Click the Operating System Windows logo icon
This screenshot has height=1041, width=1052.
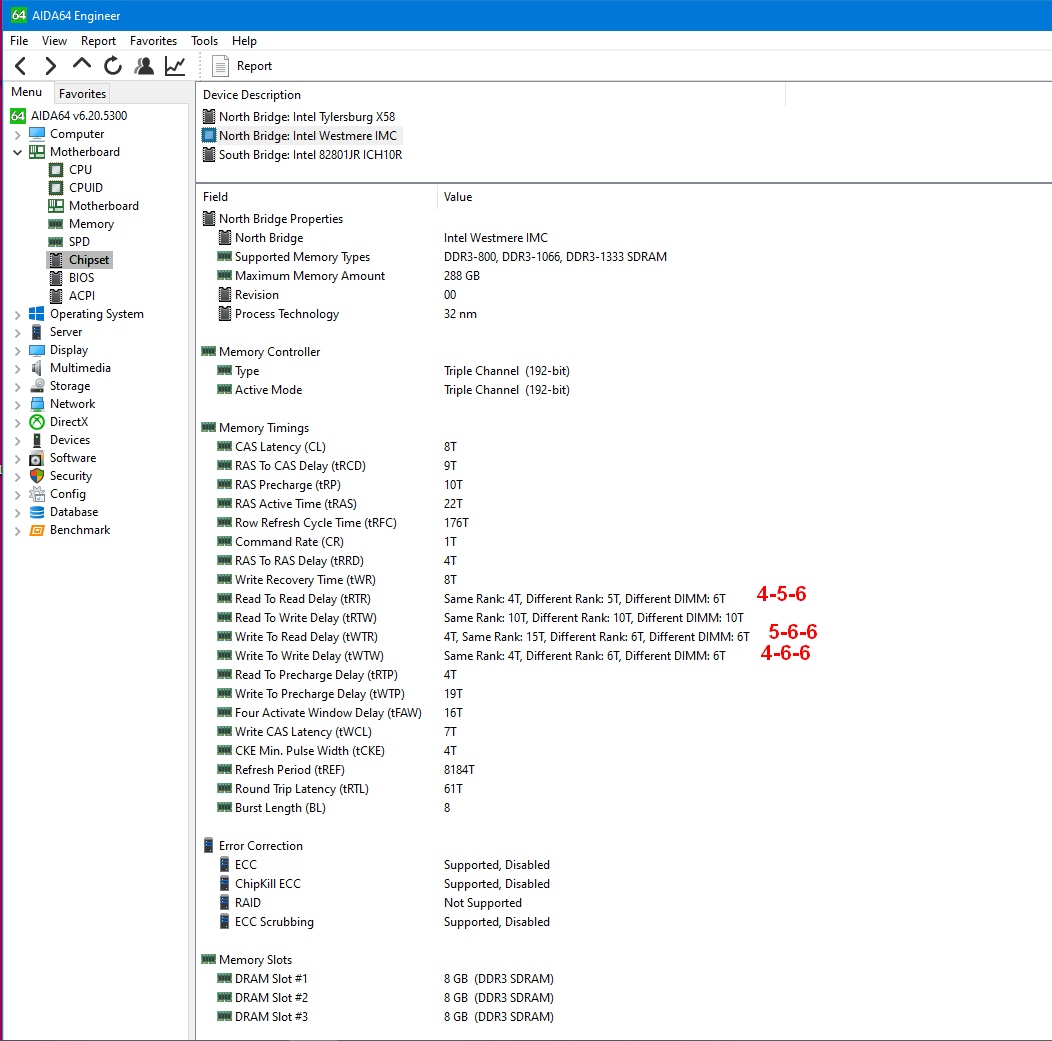coord(37,314)
